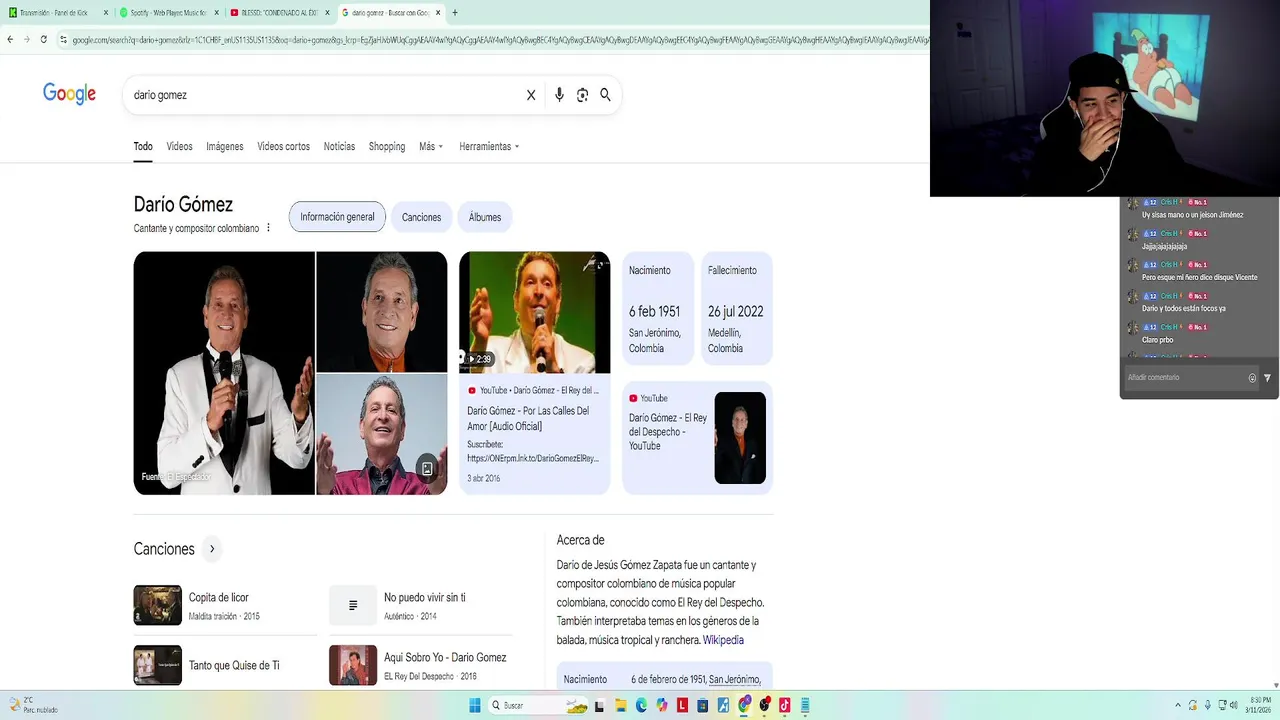This screenshot has width=1280, height=720.
Task: Close the dario gomez Google tab
Action: [438, 13]
